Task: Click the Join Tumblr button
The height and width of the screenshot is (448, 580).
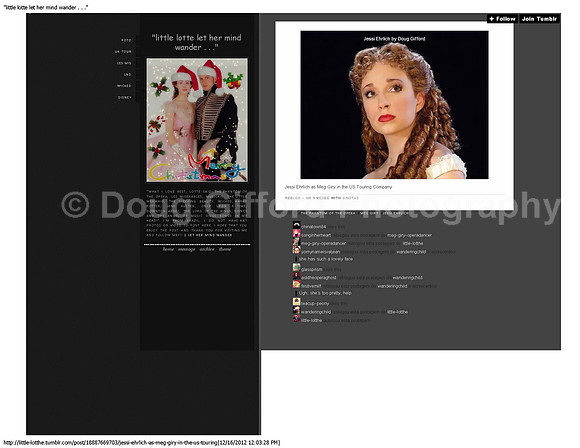Action: pyautogui.click(x=539, y=19)
